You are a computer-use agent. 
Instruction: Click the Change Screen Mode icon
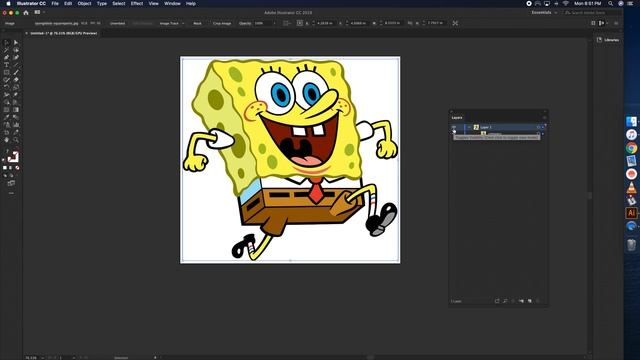tap(11, 183)
